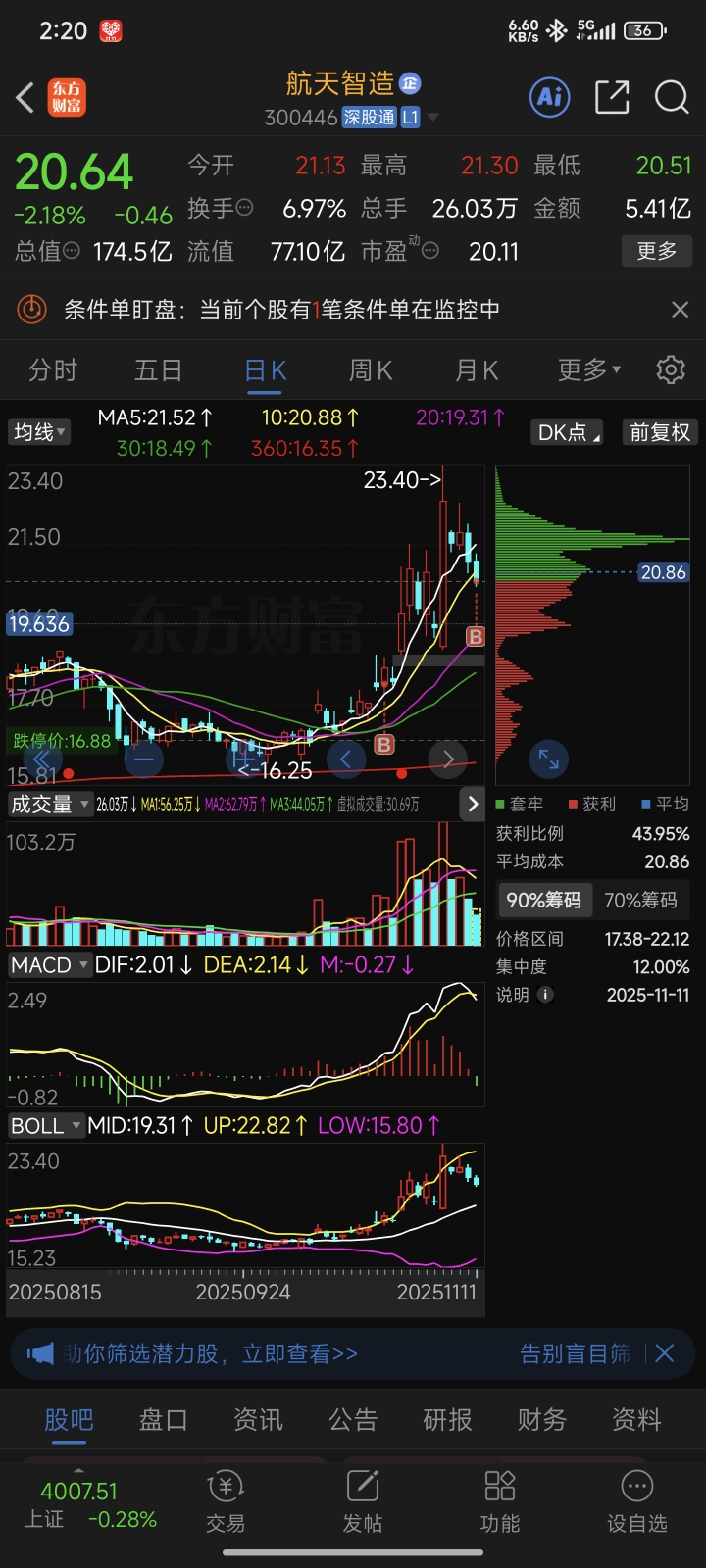
Task: Open the BOLL indicator dropdown
Action: coord(46,1125)
